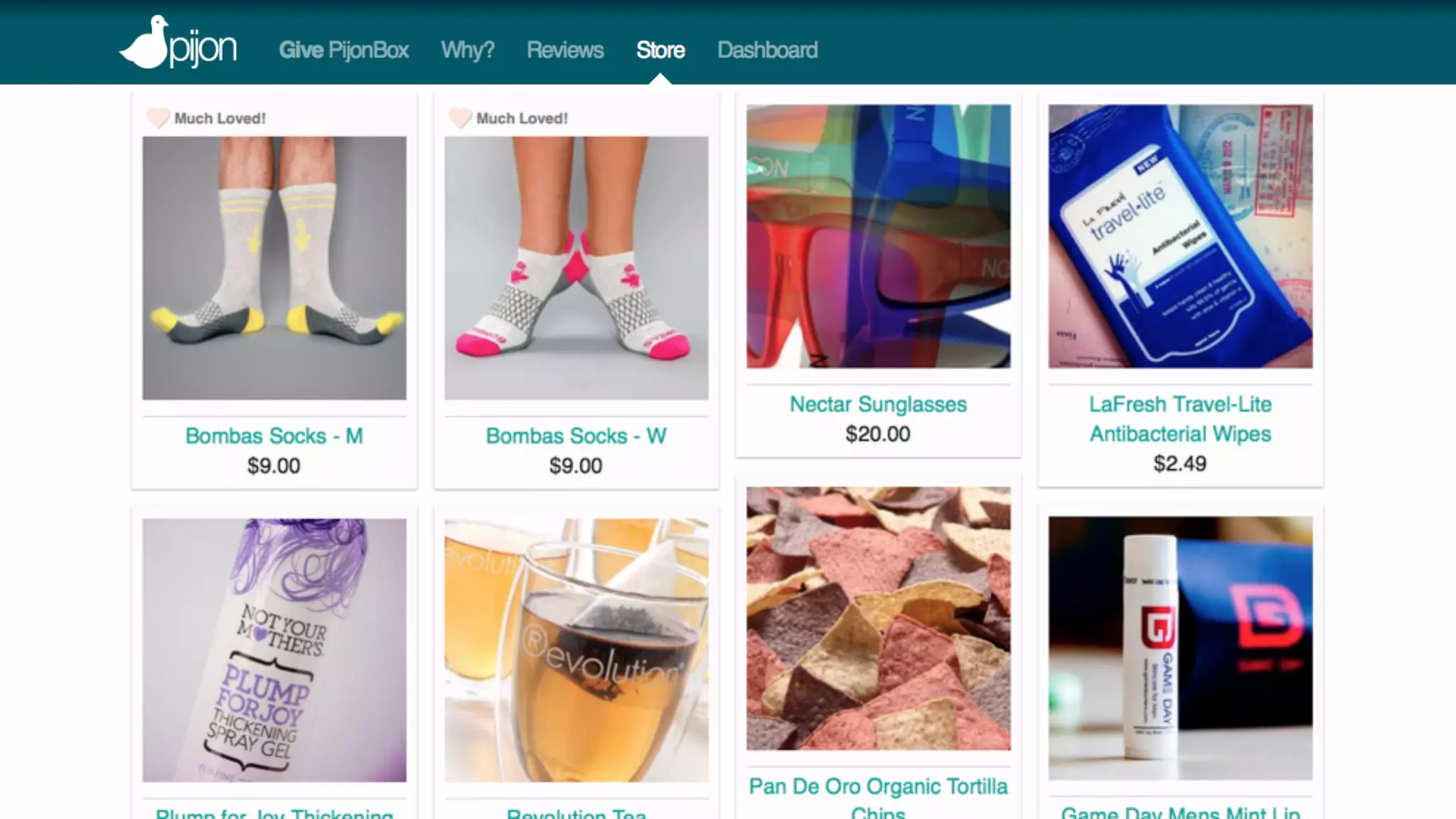This screenshot has width=1456, height=819.
Task: Select the Store tab
Action: tap(660, 50)
